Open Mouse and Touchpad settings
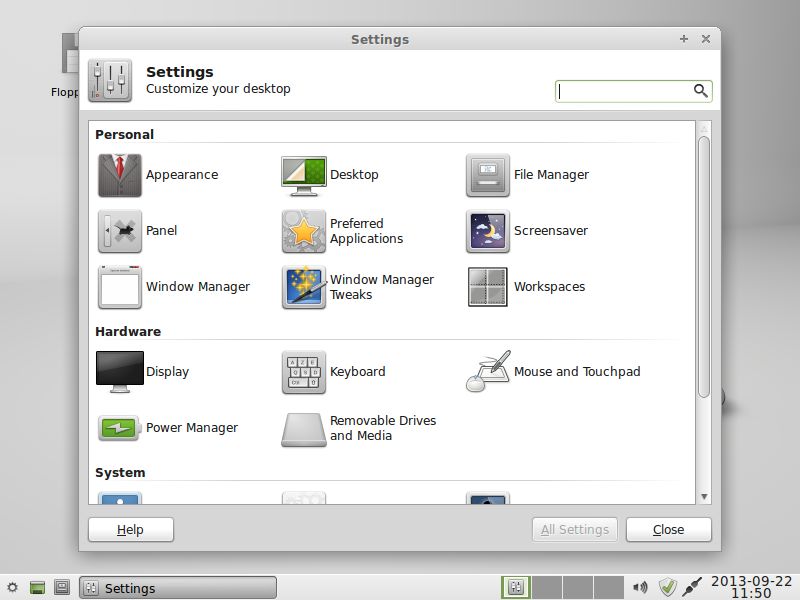The width and height of the screenshot is (800, 600). 488,370
